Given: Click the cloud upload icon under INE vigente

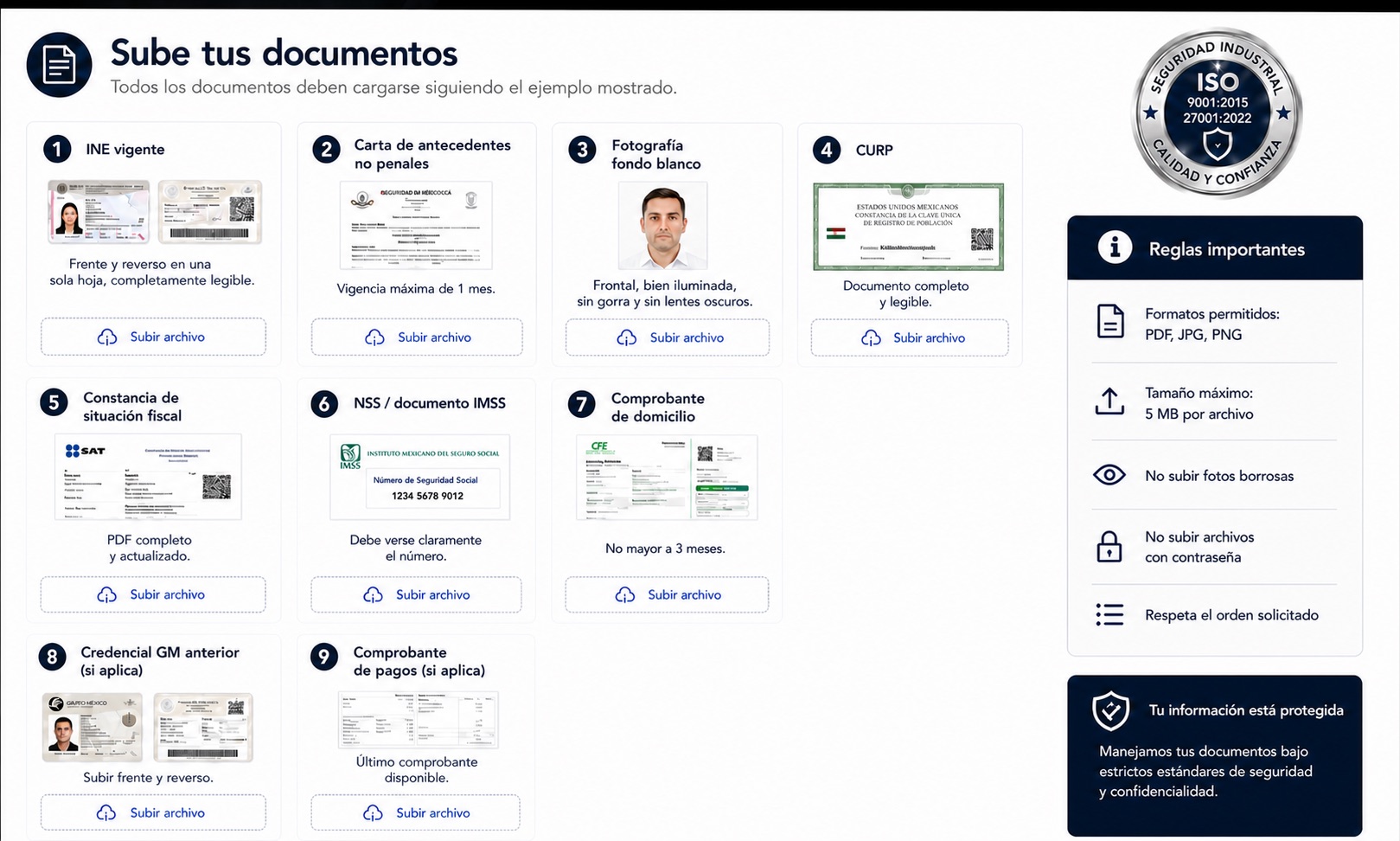Looking at the screenshot, I should [107, 337].
